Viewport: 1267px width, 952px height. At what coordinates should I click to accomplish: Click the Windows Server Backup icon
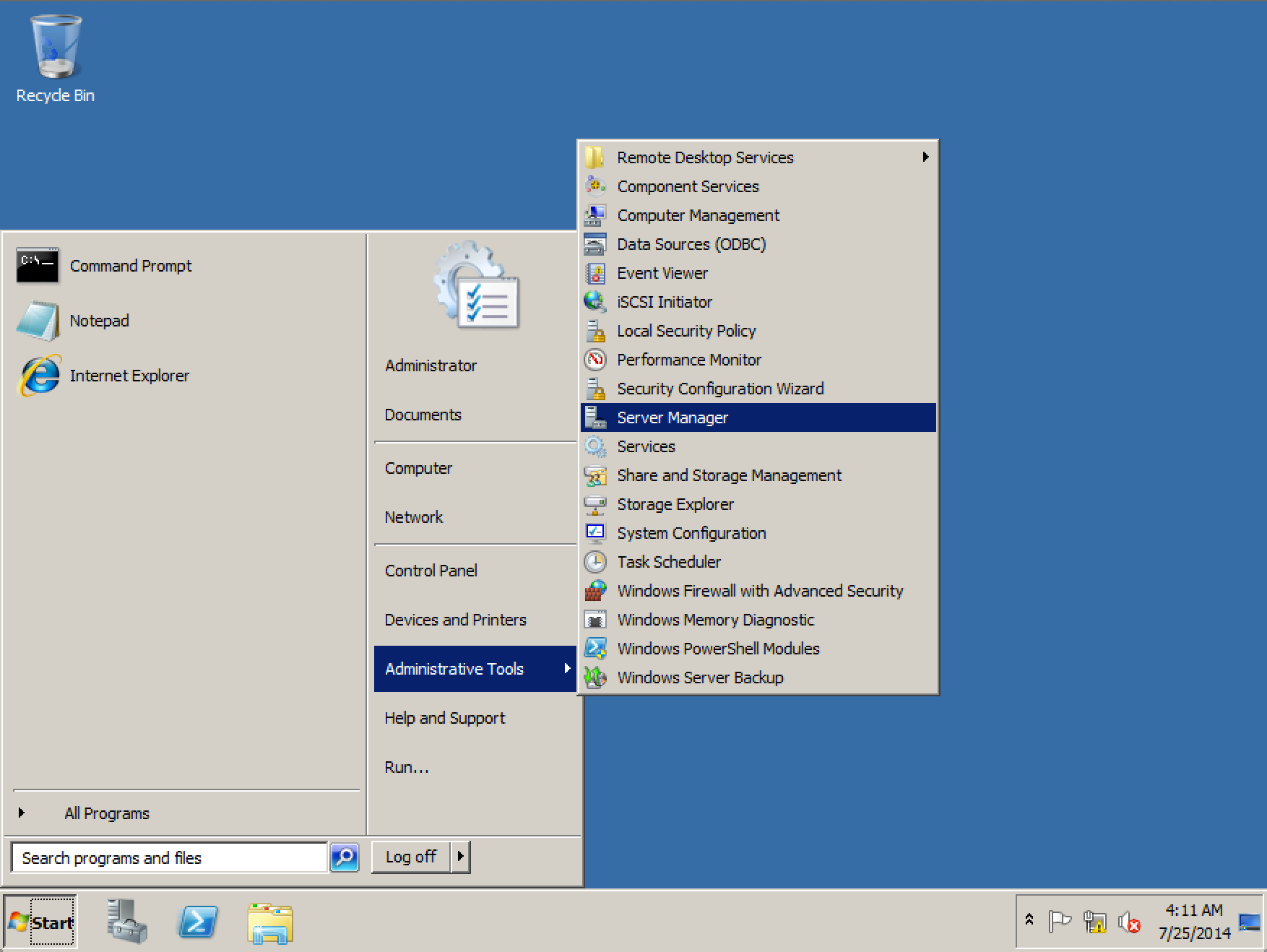click(x=595, y=678)
